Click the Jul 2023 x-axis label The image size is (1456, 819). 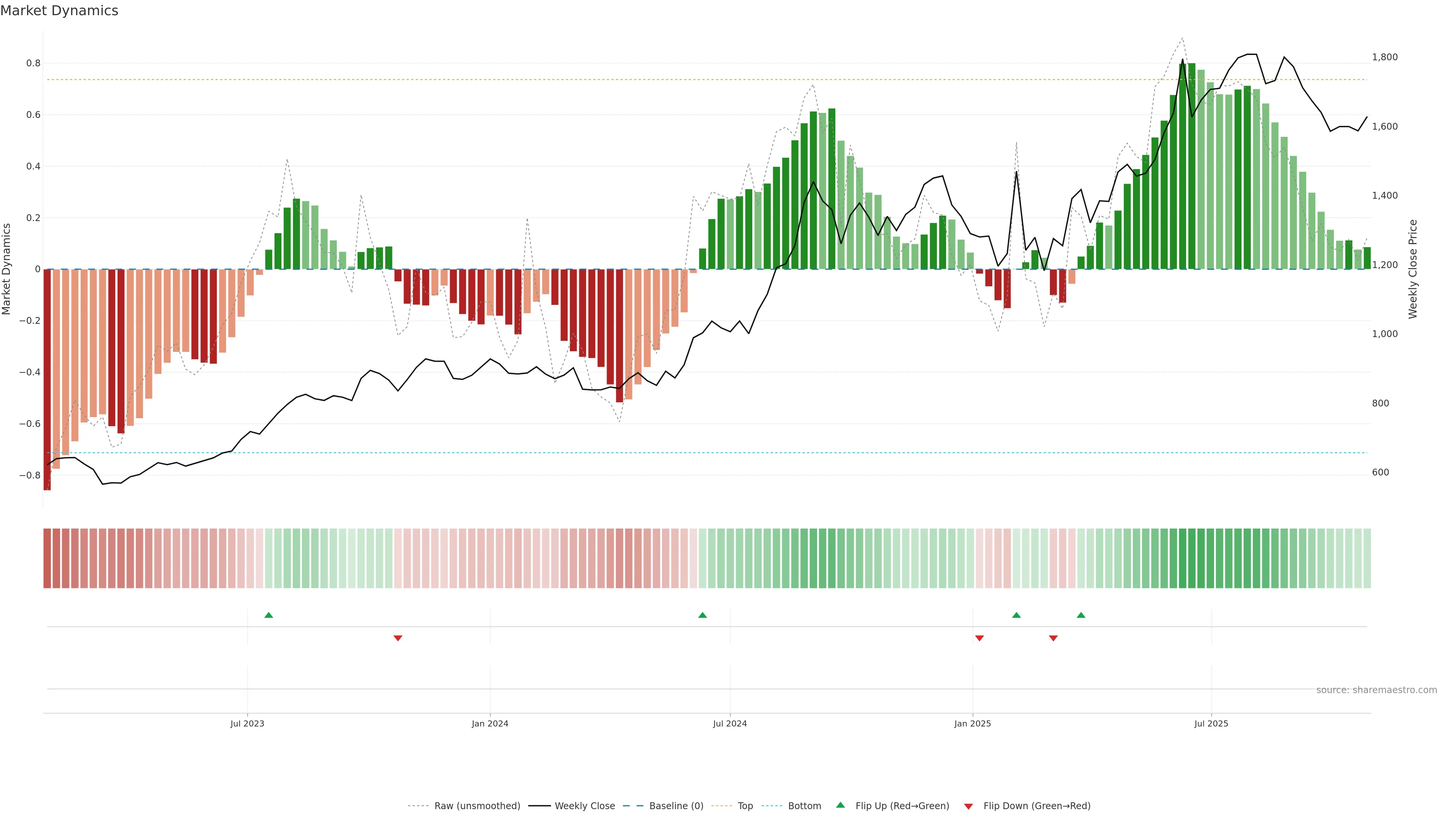point(247,723)
